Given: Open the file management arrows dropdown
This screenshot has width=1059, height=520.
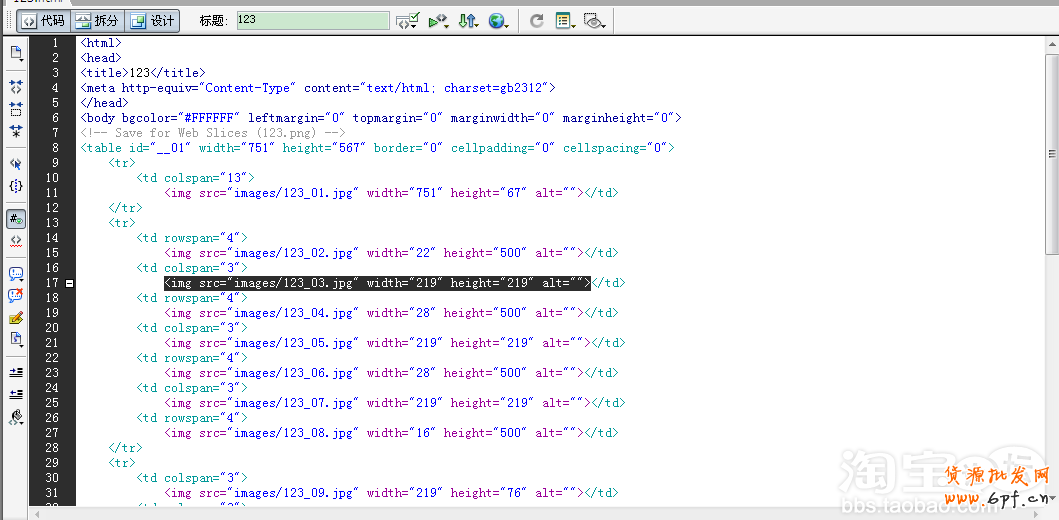Looking at the screenshot, I should pyautogui.click(x=468, y=20).
